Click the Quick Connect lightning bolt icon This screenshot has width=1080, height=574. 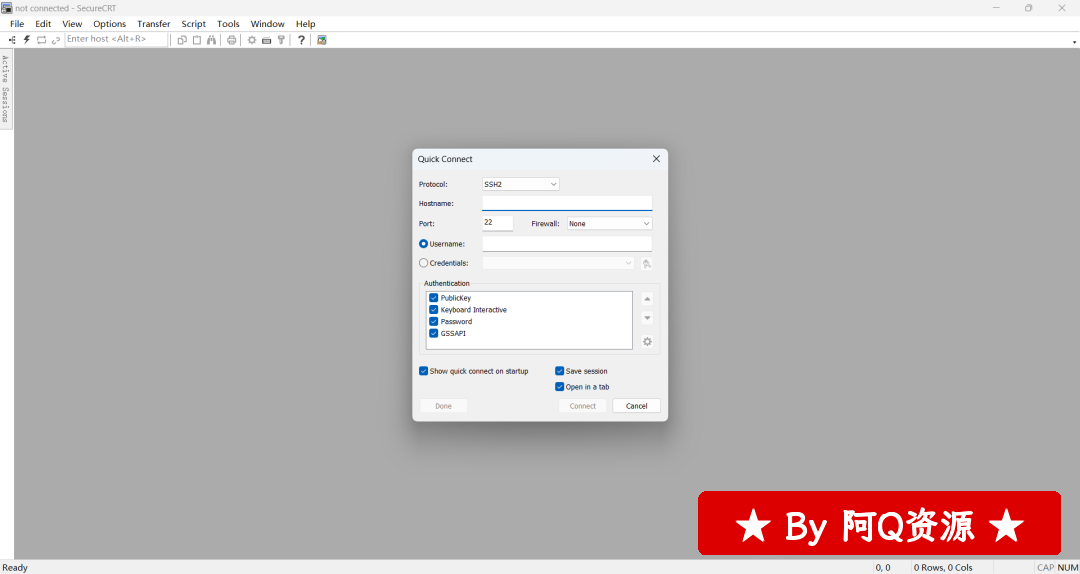[x=27, y=40]
